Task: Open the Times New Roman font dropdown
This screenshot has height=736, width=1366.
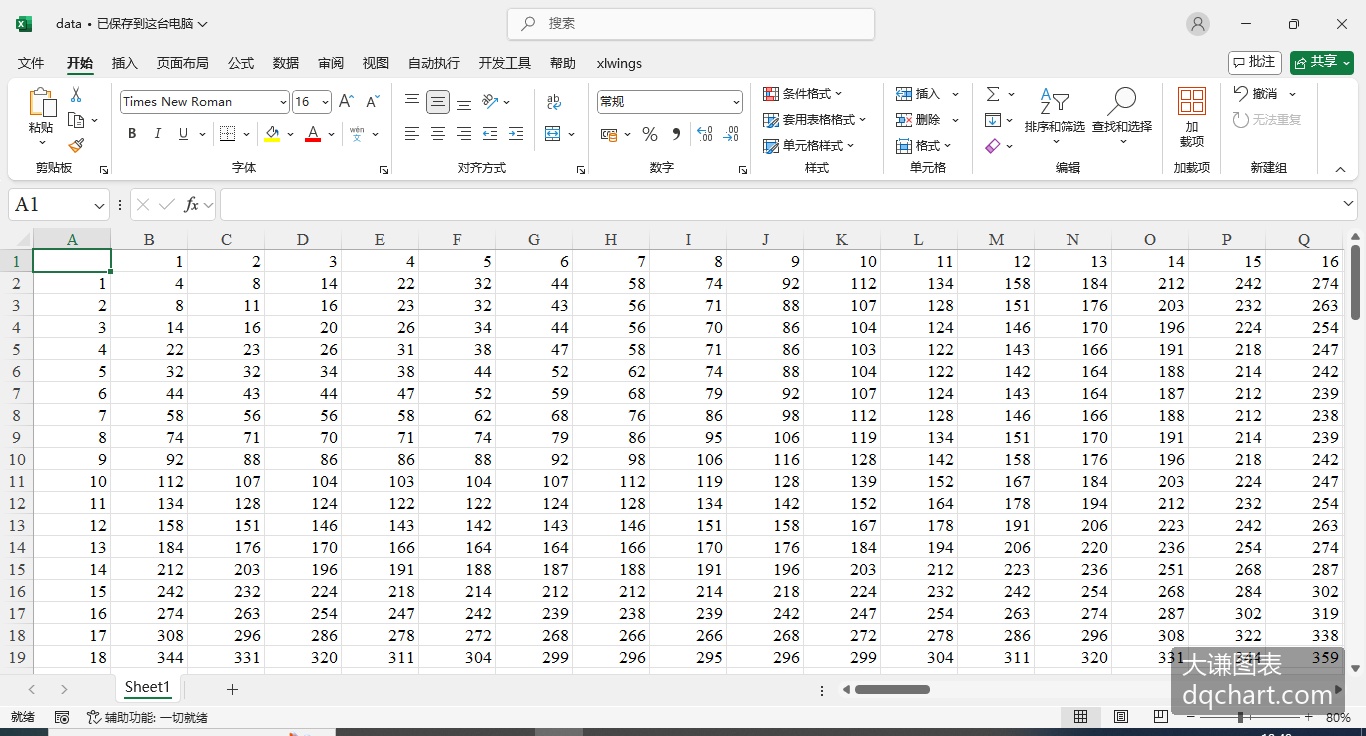Action: point(283,102)
